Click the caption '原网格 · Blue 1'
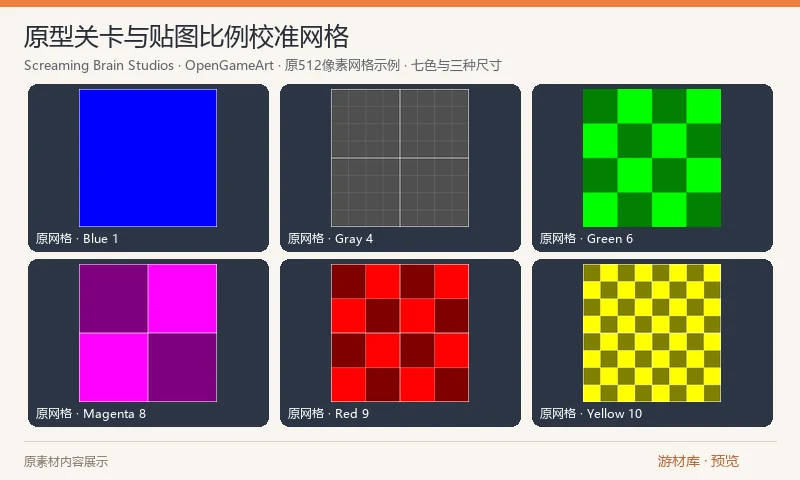Viewport: 800px width, 480px height. pos(77,239)
